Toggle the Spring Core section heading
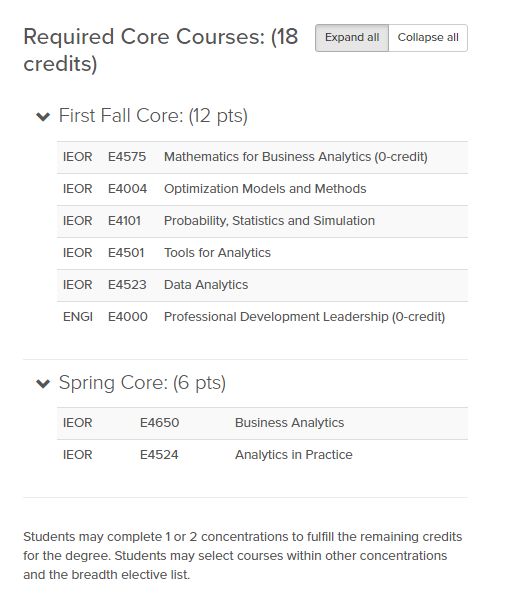The image size is (524, 599). pos(142,382)
